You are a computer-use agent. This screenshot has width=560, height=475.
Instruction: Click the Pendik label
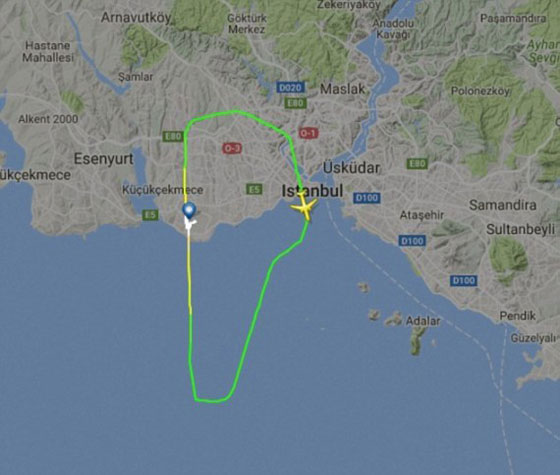tap(518, 316)
